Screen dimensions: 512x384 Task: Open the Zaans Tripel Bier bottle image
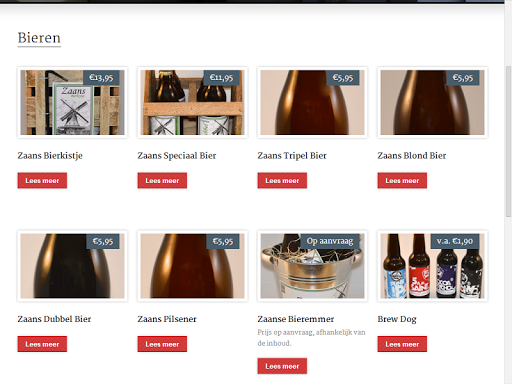(312, 102)
